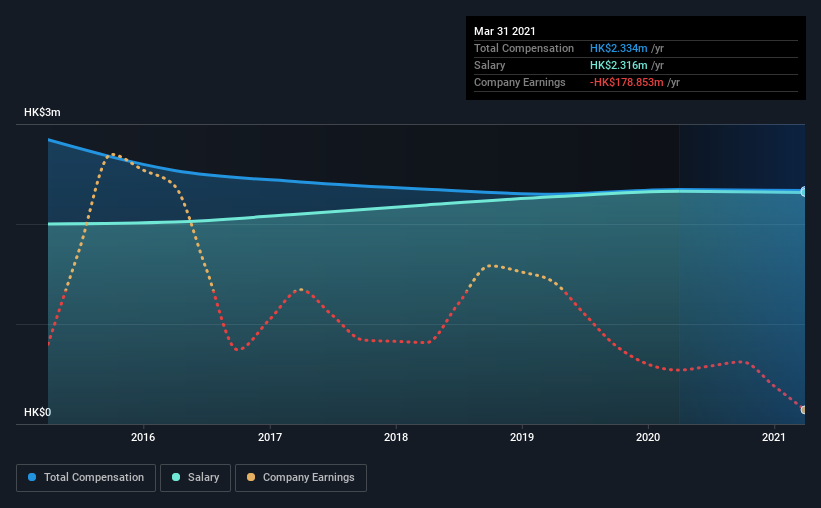821x508 pixels.
Task: Select the 2020 axis label
Action: (x=648, y=437)
